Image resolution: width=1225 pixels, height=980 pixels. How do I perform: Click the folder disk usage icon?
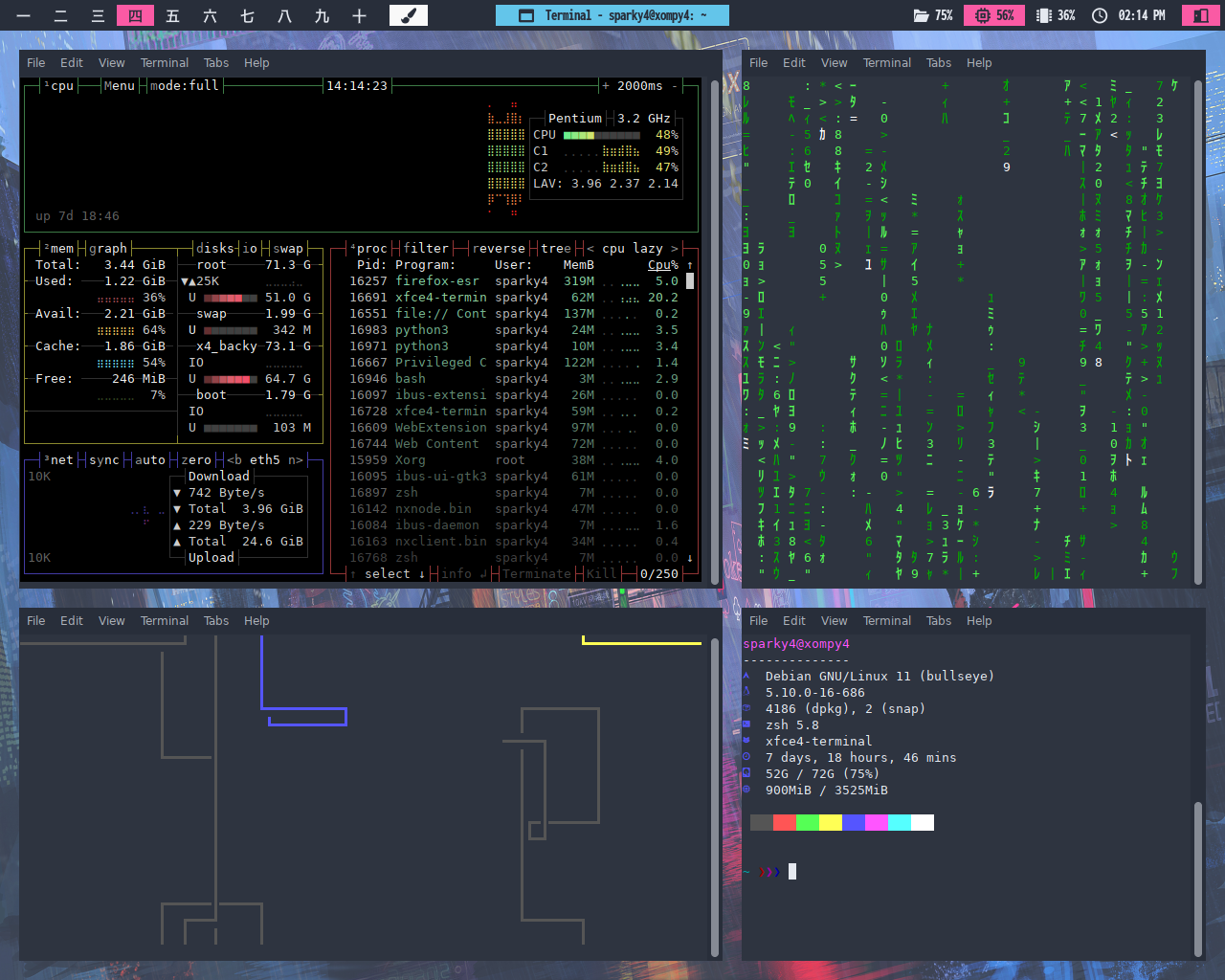[x=921, y=15]
